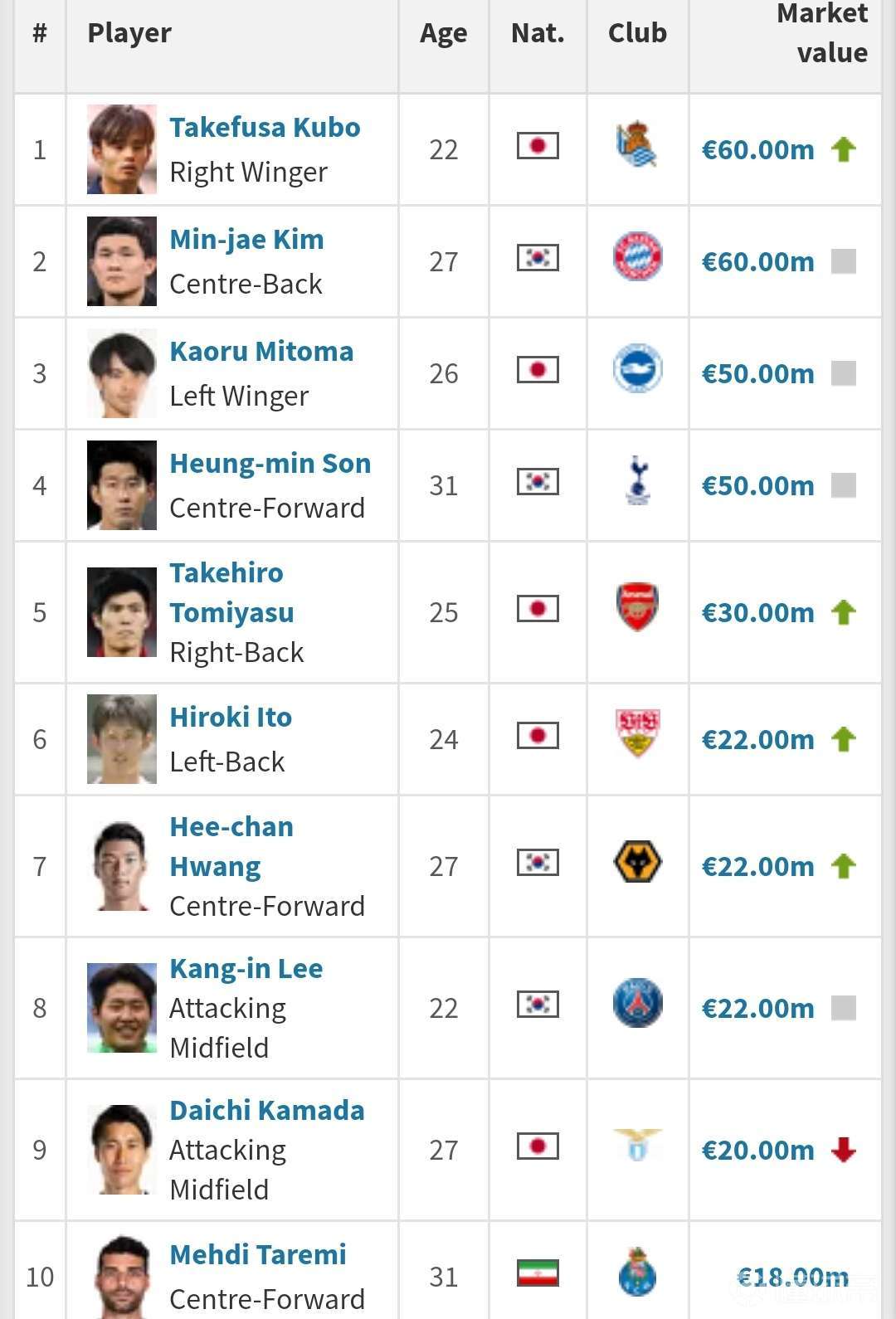Image resolution: width=896 pixels, height=1319 pixels.
Task: Click Kaoru Mitoma's portrait thumbnail
Action: click(122, 373)
